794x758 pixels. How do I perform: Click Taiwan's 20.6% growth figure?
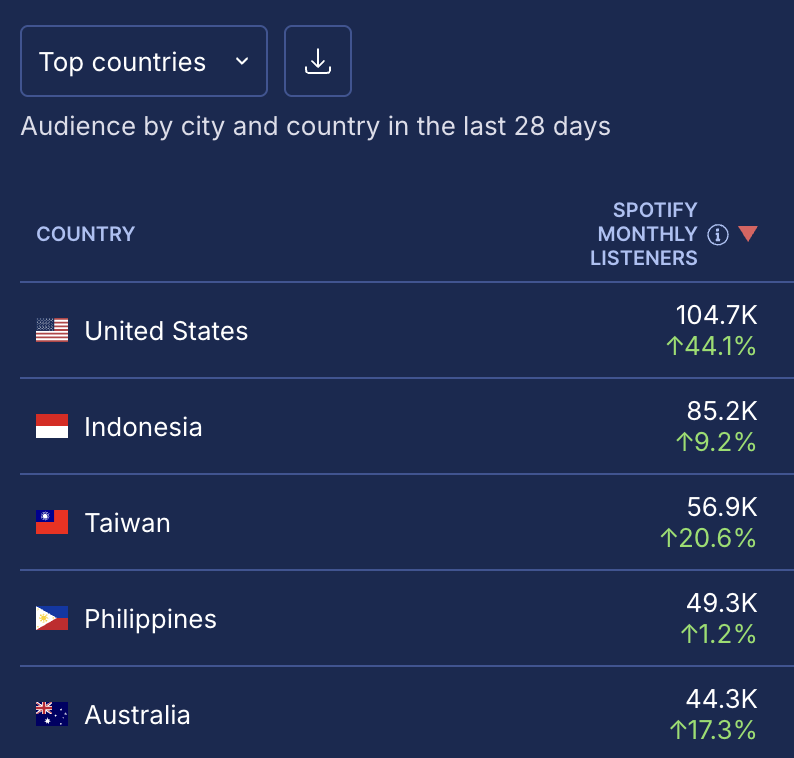click(x=708, y=538)
